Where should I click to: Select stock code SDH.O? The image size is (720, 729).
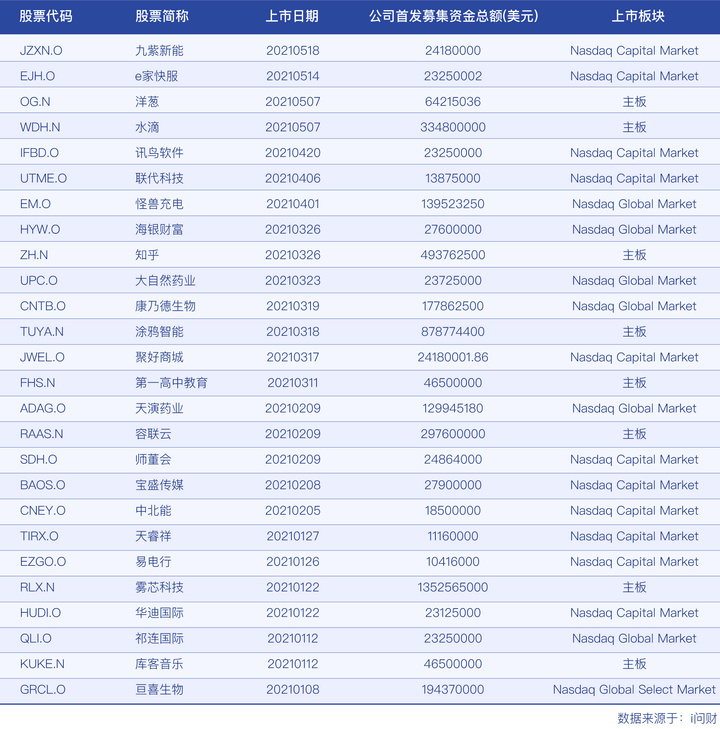[x=39, y=460]
